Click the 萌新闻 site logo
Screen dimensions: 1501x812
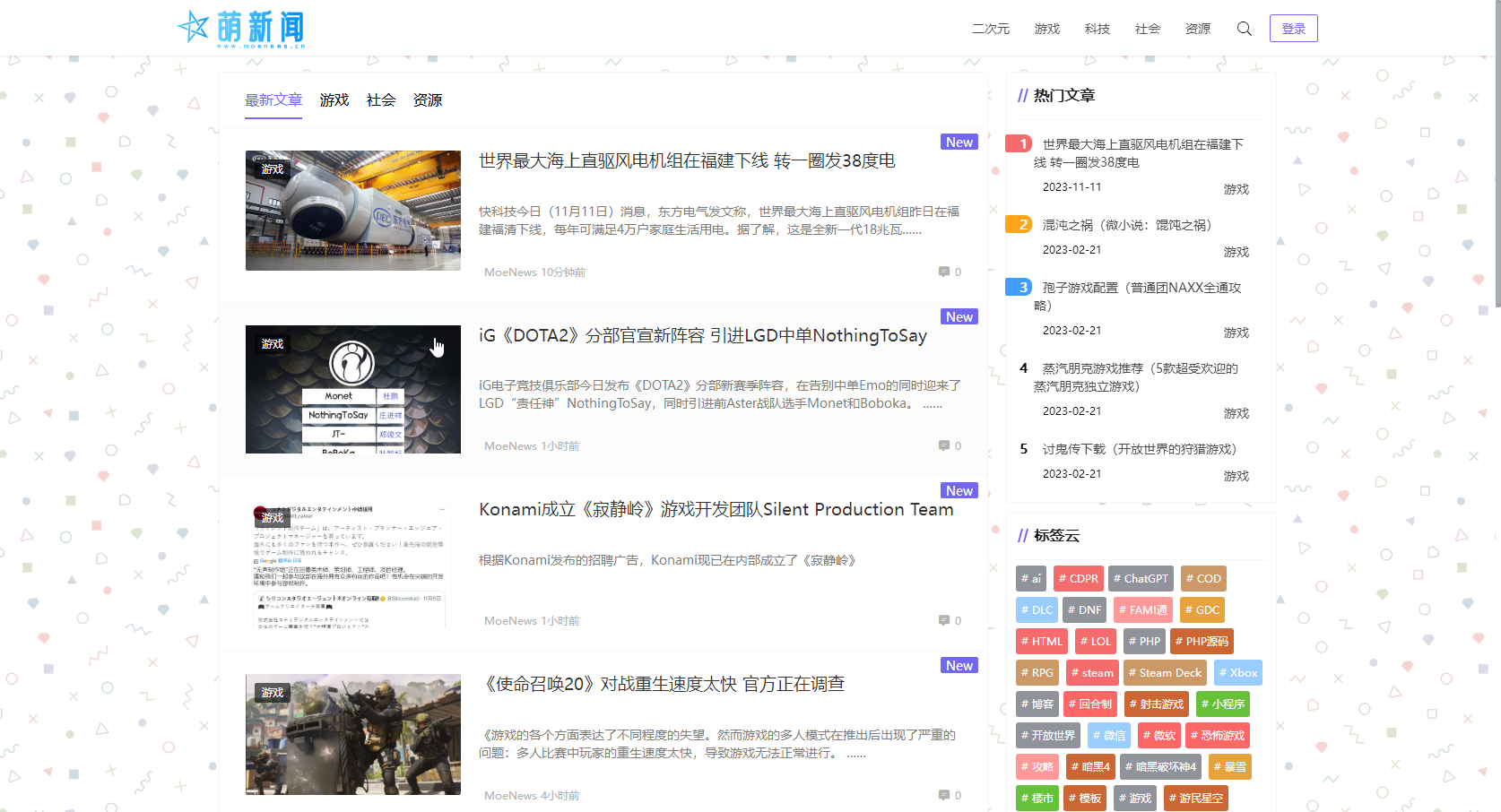242,29
